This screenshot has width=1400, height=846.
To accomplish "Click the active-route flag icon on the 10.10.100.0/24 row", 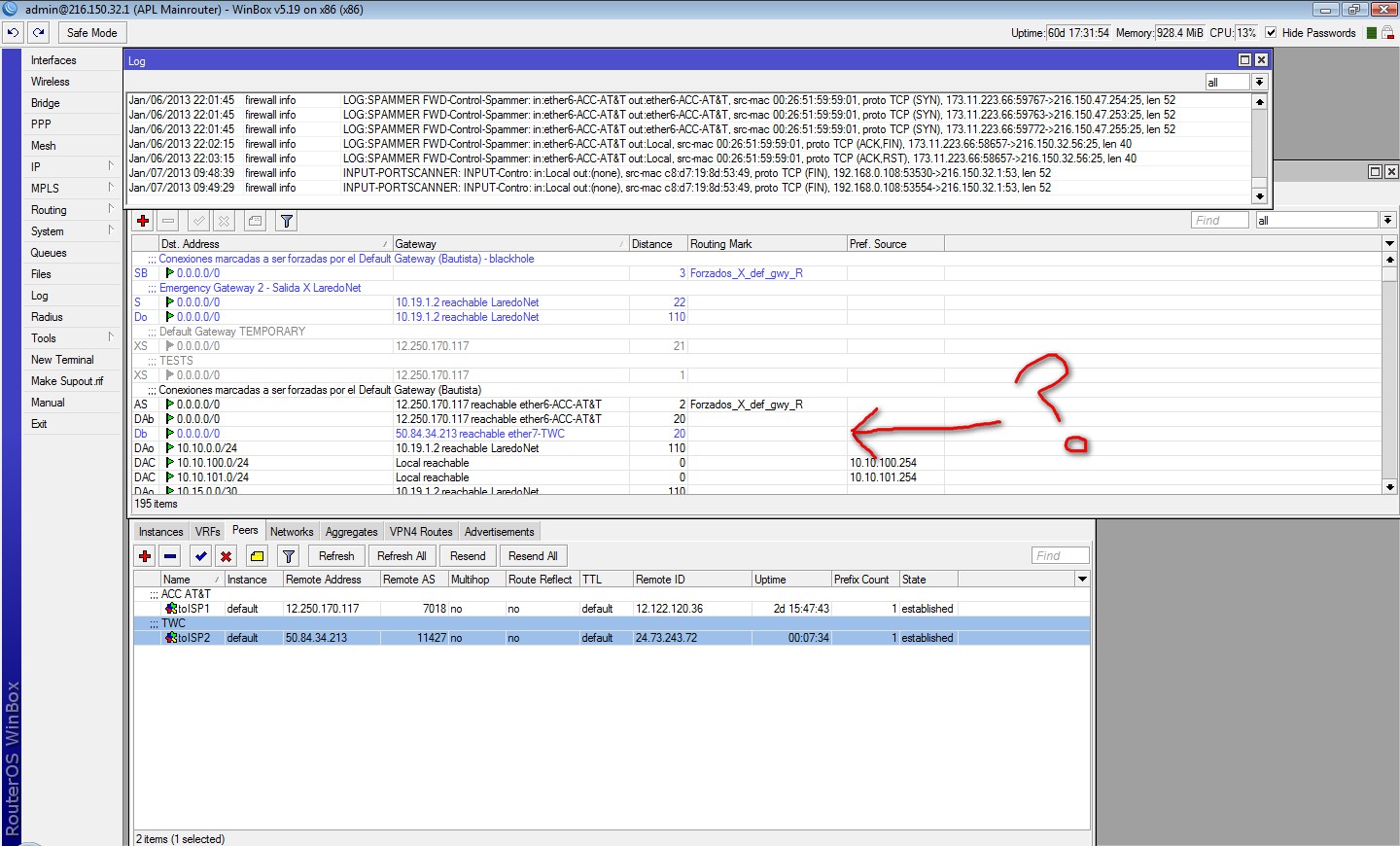I will (170, 463).
